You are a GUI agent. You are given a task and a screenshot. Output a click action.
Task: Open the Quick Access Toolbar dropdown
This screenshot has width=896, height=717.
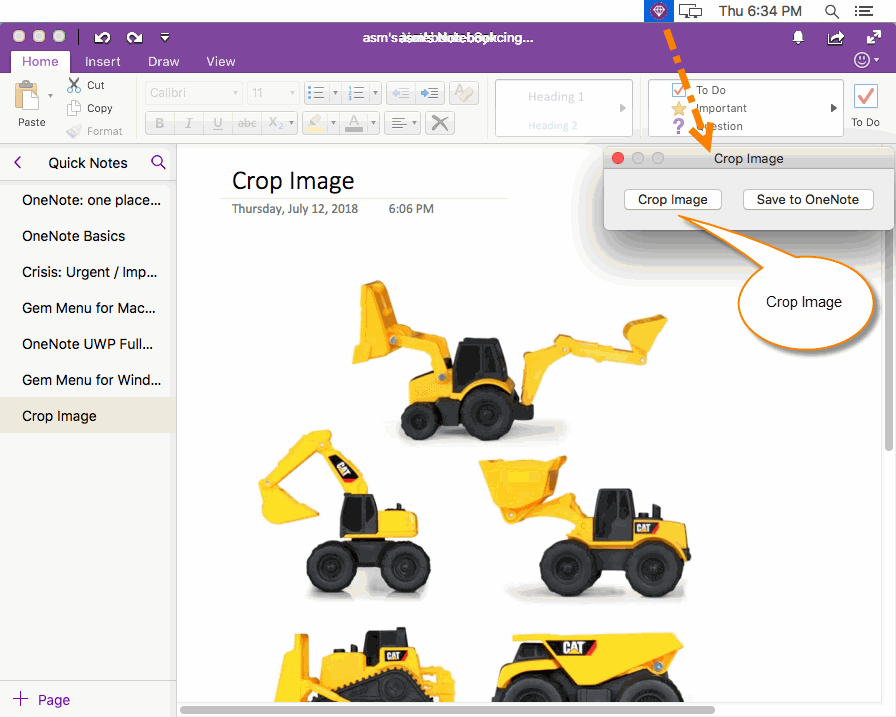coord(165,37)
